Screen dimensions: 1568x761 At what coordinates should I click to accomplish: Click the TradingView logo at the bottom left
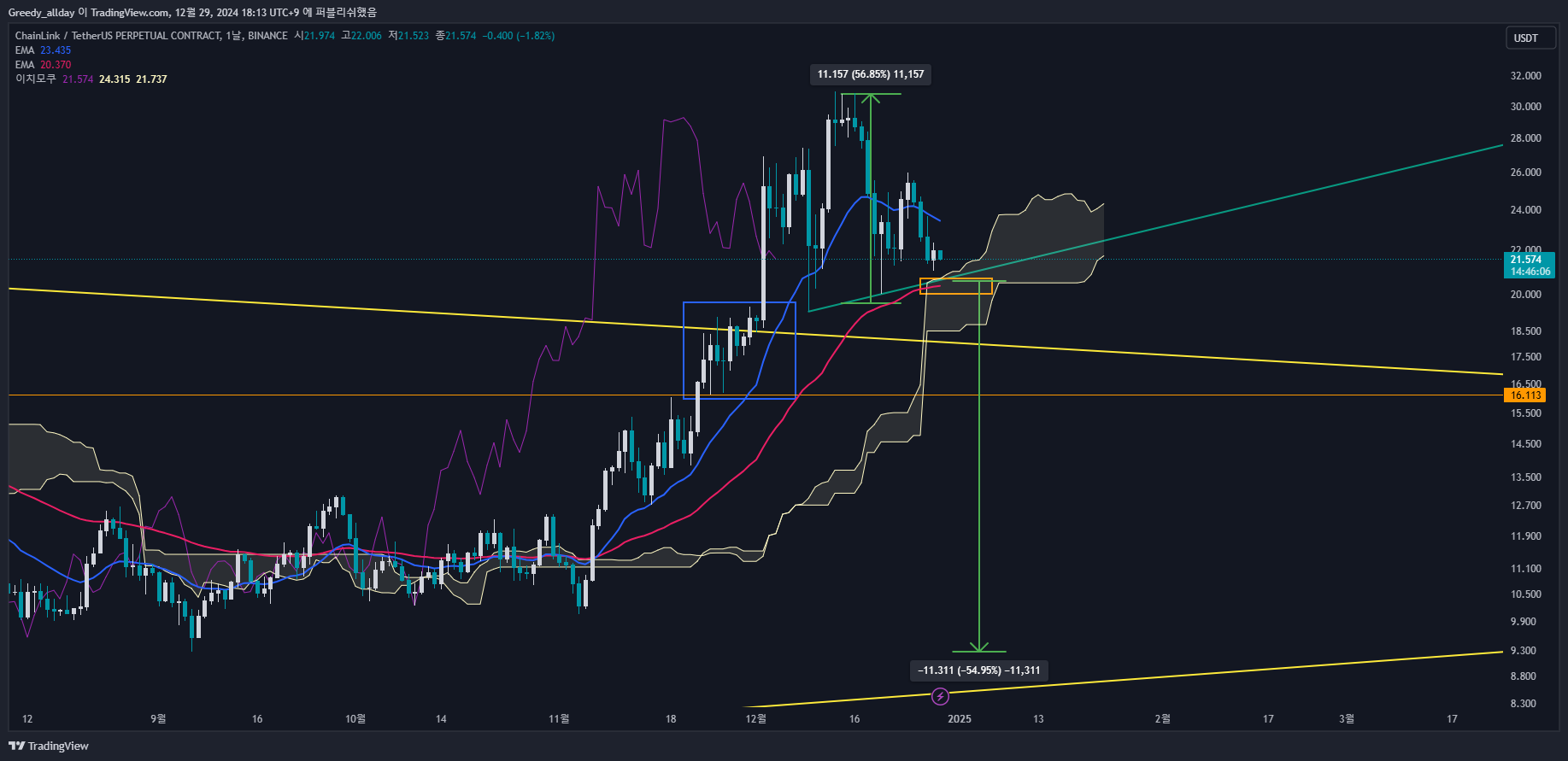click(49, 746)
